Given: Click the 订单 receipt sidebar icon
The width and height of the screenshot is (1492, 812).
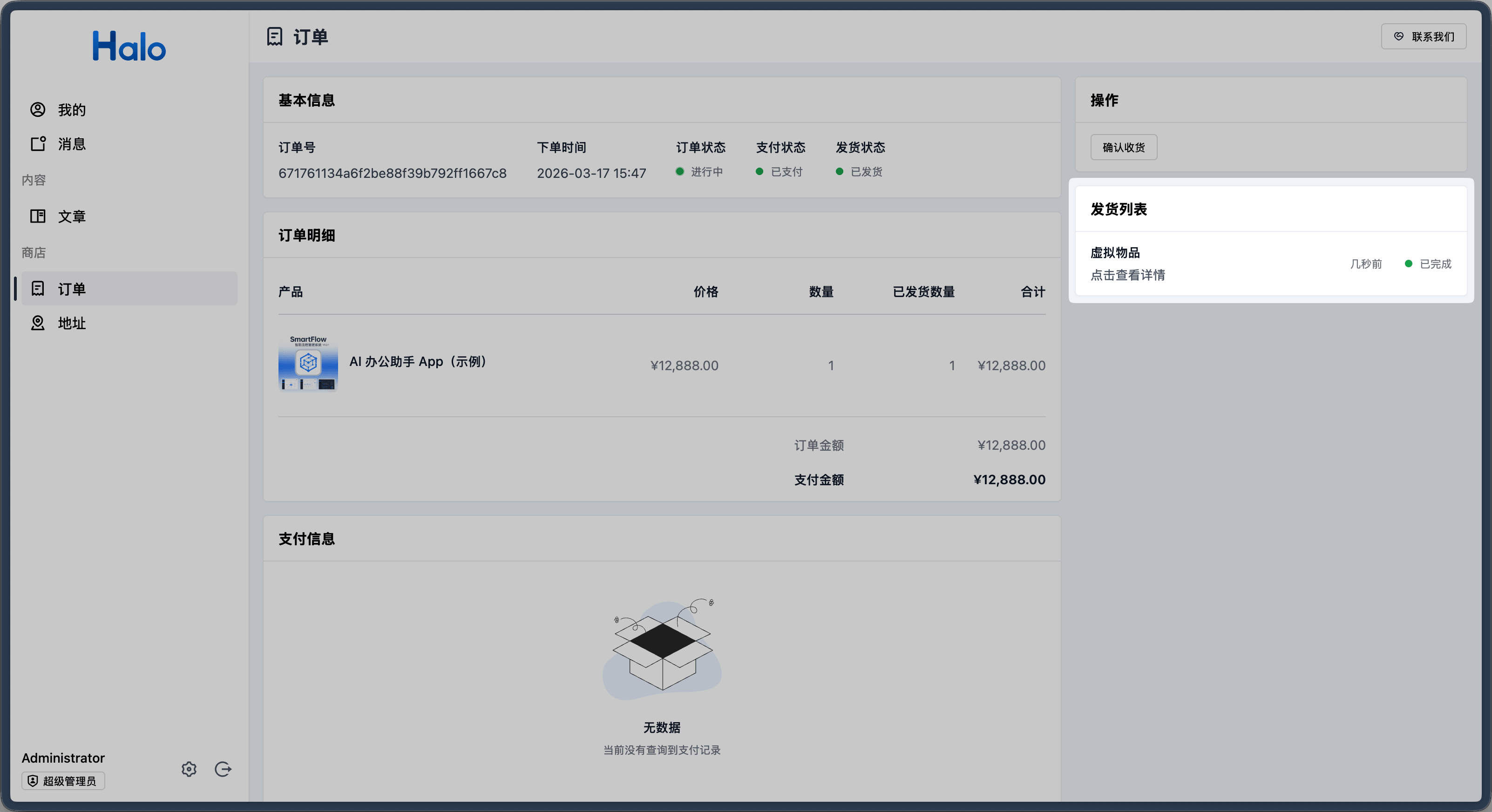Looking at the screenshot, I should 38,288.
